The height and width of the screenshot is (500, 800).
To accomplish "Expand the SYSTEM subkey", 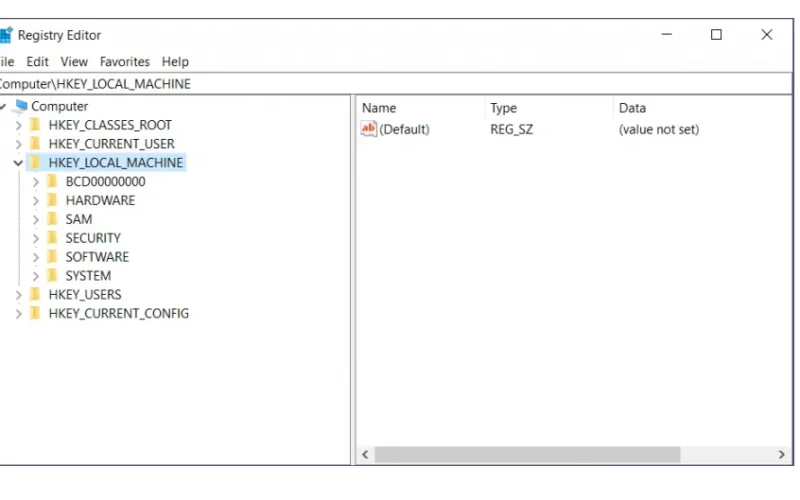I will pyautogui.click(x=36, y=277).
